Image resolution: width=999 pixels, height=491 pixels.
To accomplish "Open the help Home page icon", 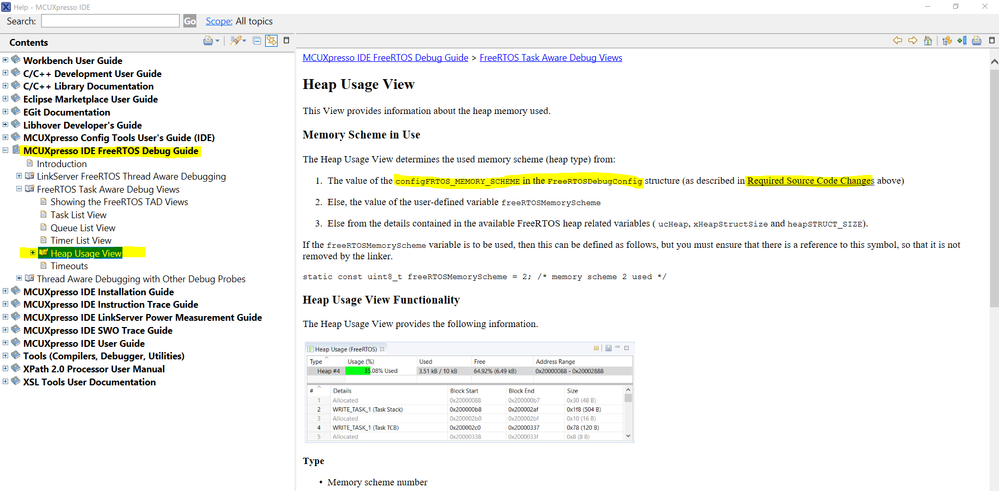I will coord(928,41).
